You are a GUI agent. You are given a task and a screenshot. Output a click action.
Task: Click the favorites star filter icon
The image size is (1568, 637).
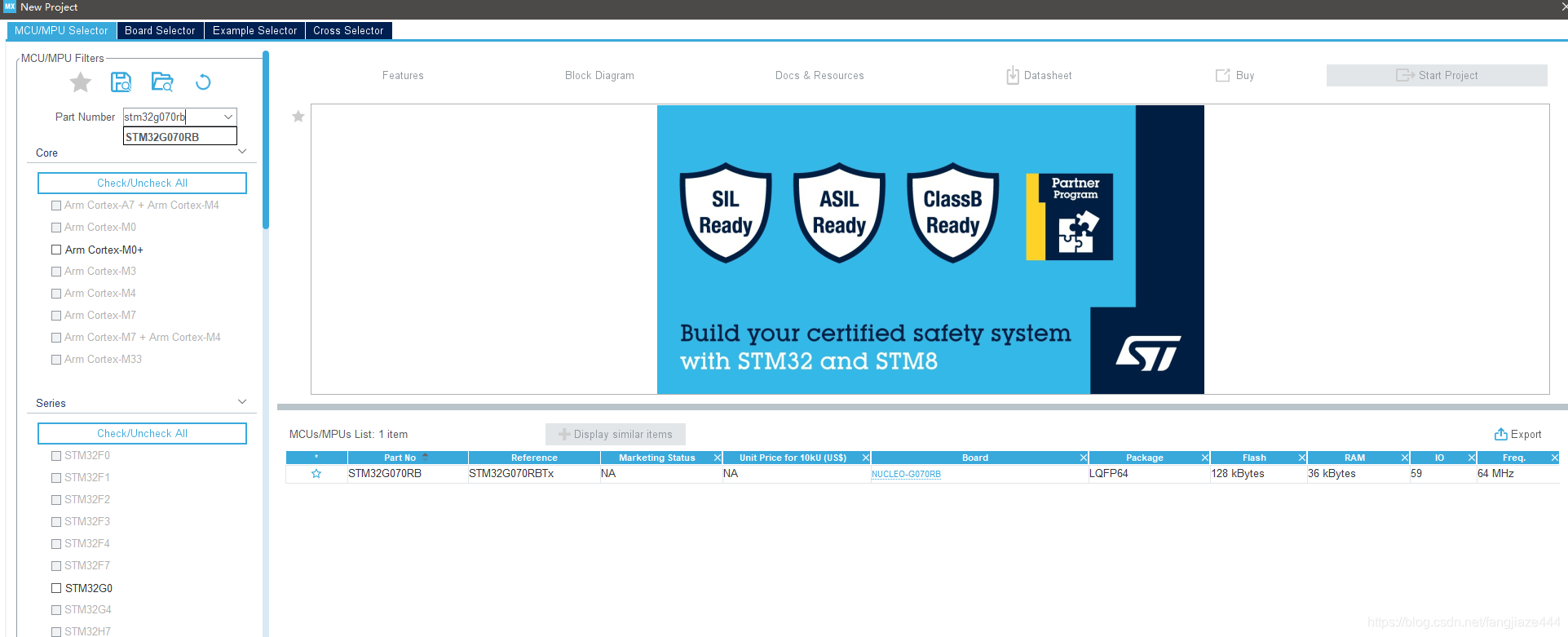pos(81,82)
